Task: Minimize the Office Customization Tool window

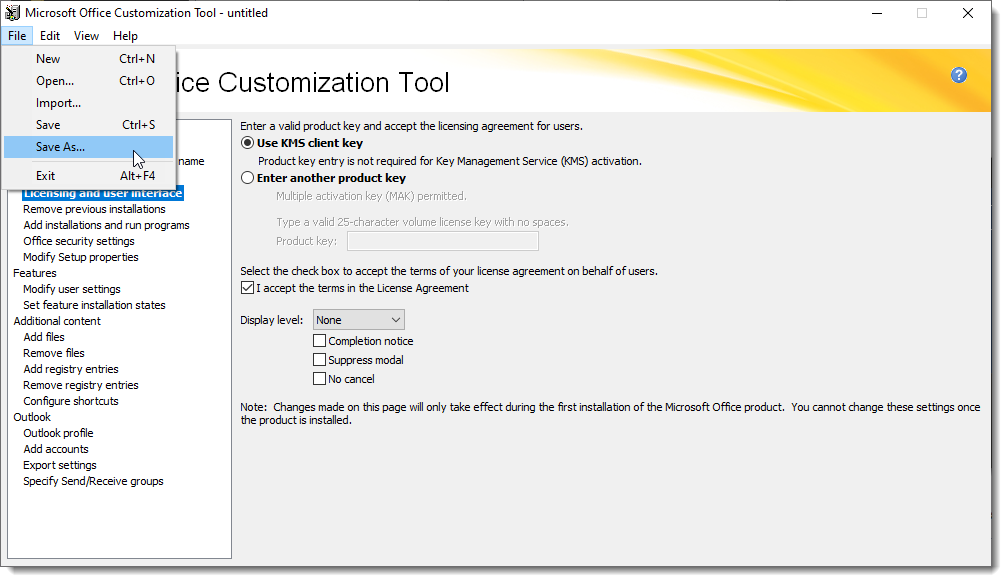Action: (877, 13)
